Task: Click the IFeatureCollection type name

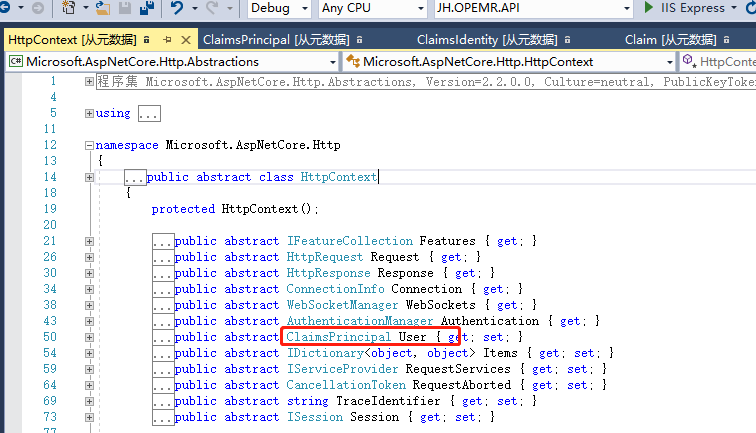Action: (350, 241)
